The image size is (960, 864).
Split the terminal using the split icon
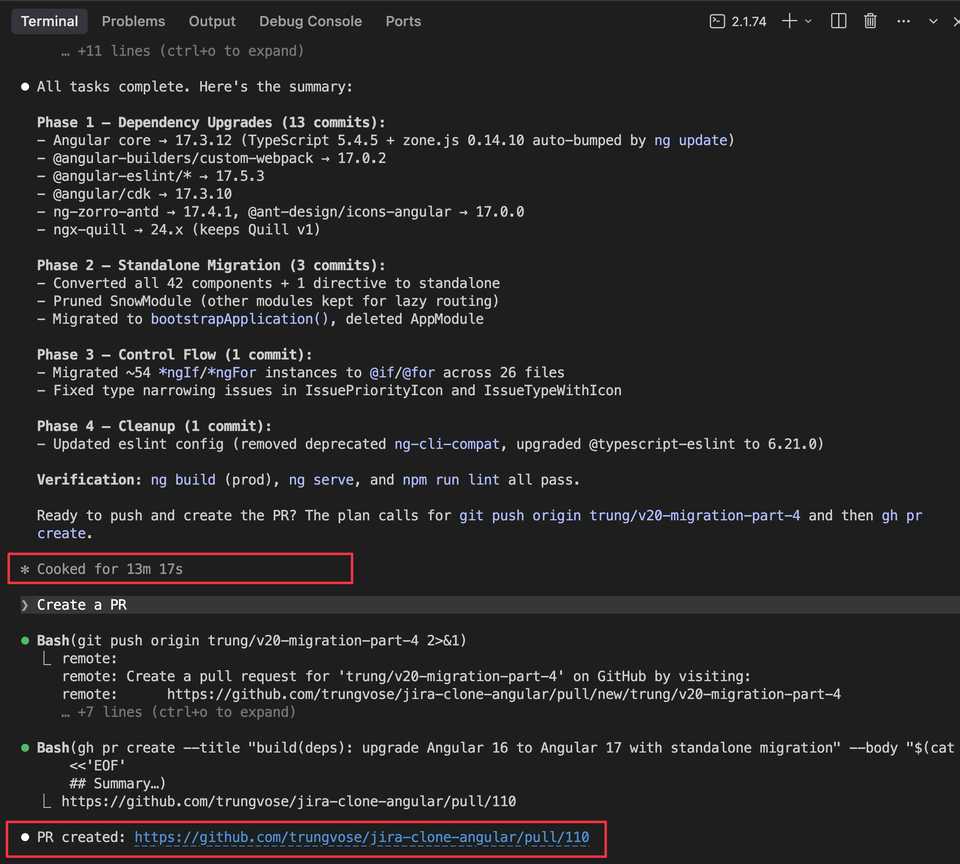838,20
